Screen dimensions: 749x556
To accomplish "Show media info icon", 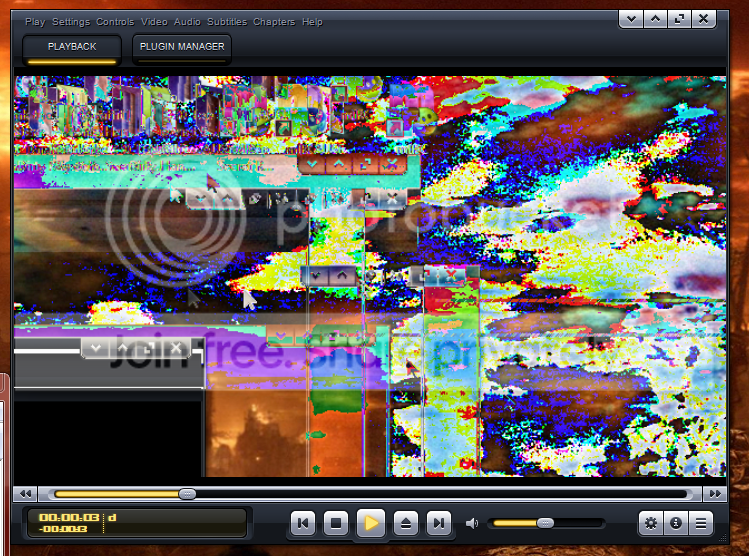I will [x=675, y=523].
